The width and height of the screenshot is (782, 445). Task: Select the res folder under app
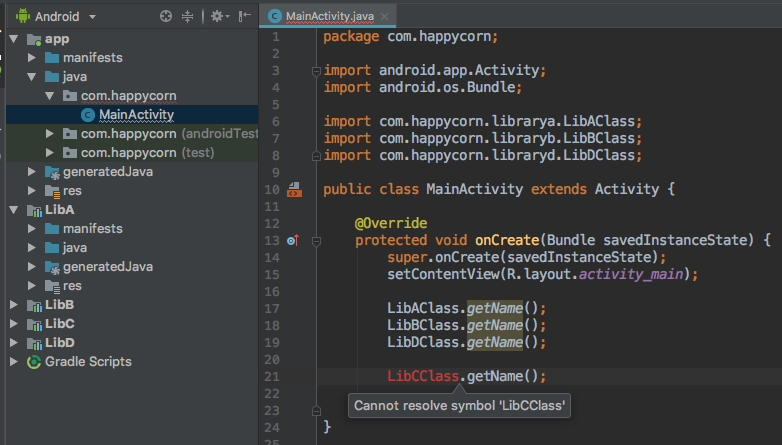pyautogui.click(x=72, y=190)
